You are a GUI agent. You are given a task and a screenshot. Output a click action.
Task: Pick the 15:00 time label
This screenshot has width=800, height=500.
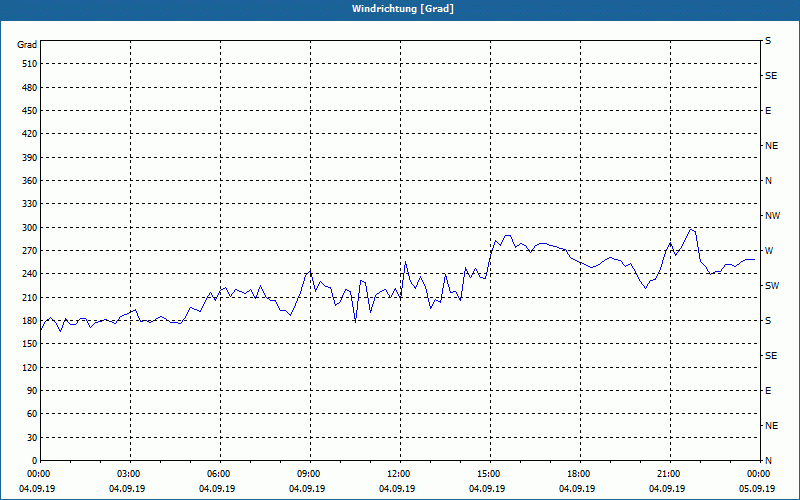488,474
